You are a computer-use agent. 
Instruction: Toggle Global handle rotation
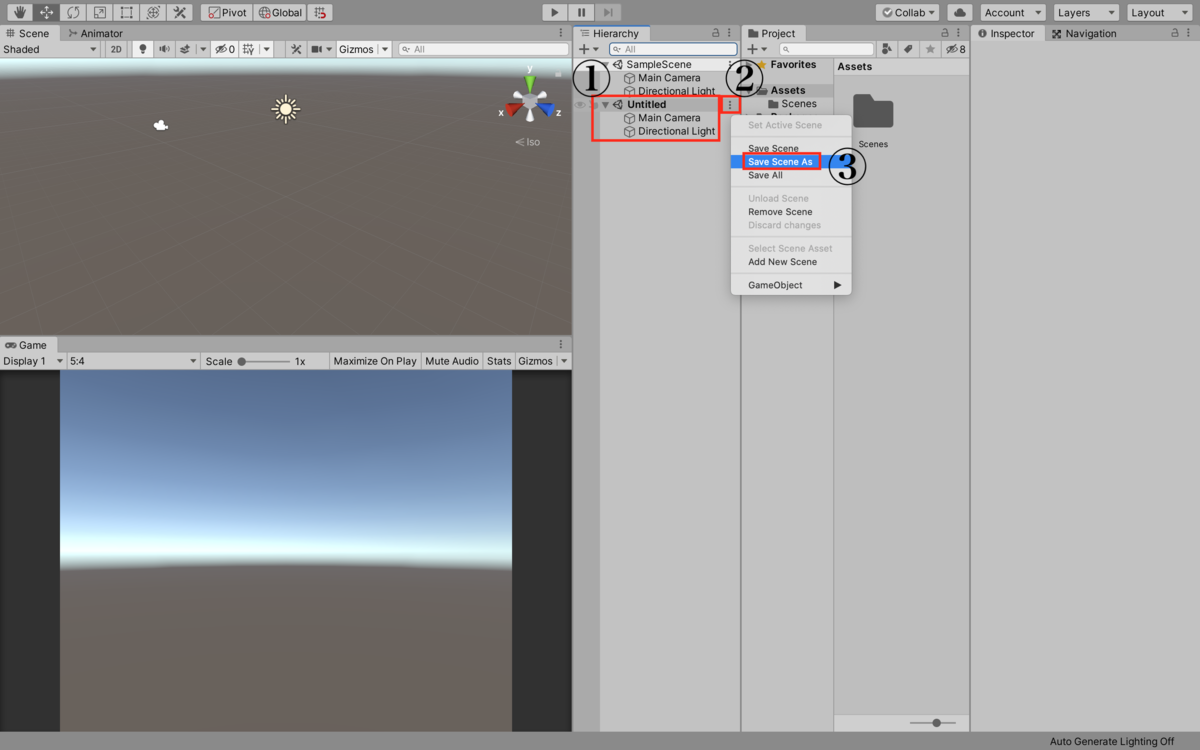[279, 13]
